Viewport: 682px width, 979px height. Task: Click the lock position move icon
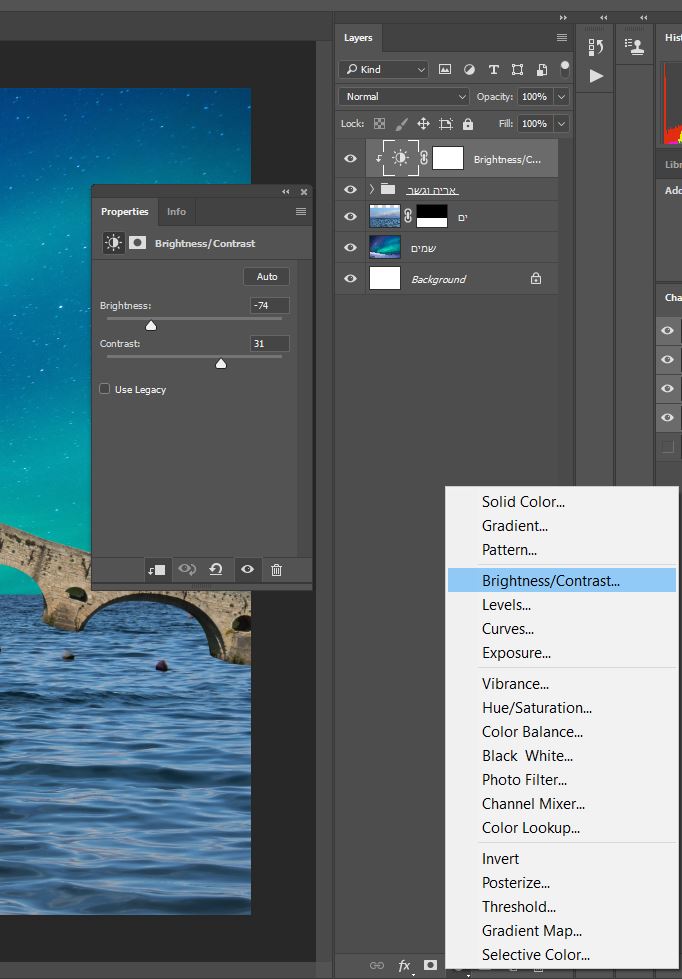click(x=423, y=124)
